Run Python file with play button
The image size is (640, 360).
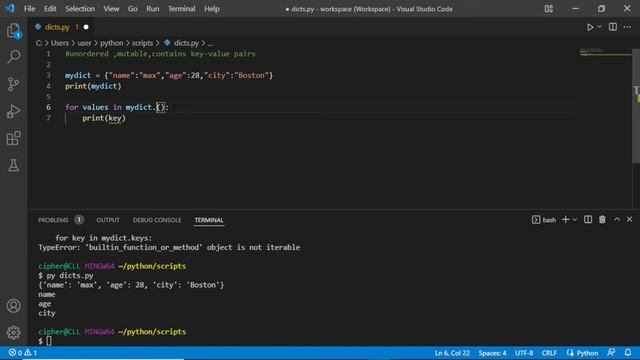(590, 27)
